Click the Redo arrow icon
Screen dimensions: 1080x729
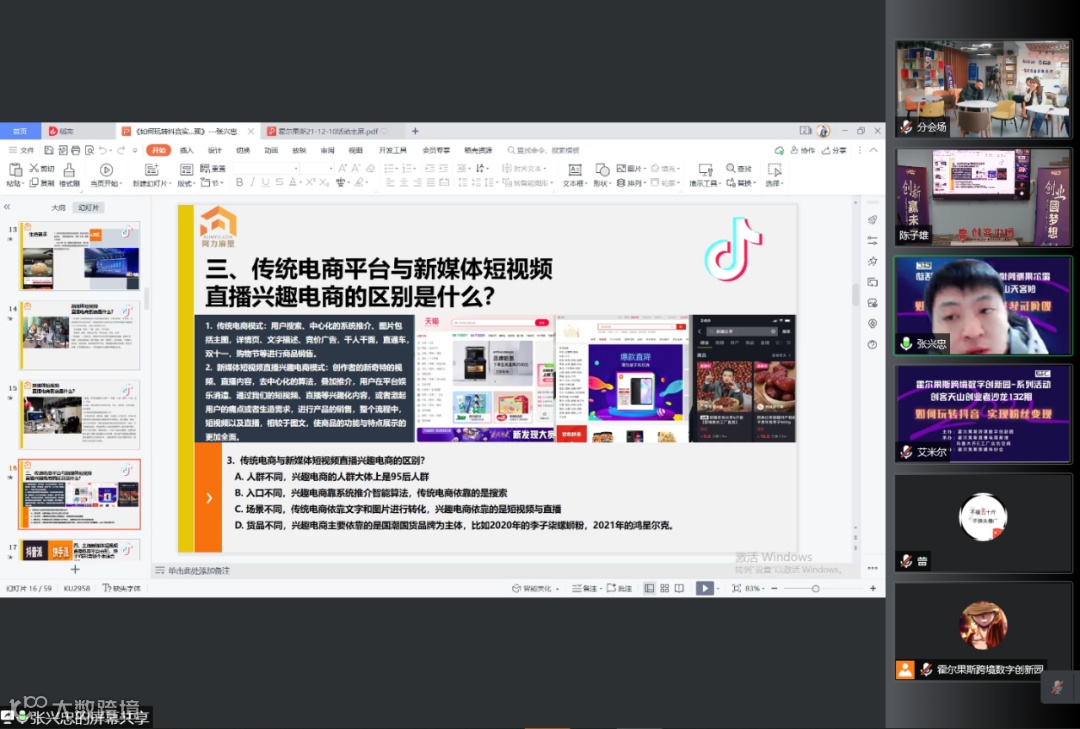(121, 150)
